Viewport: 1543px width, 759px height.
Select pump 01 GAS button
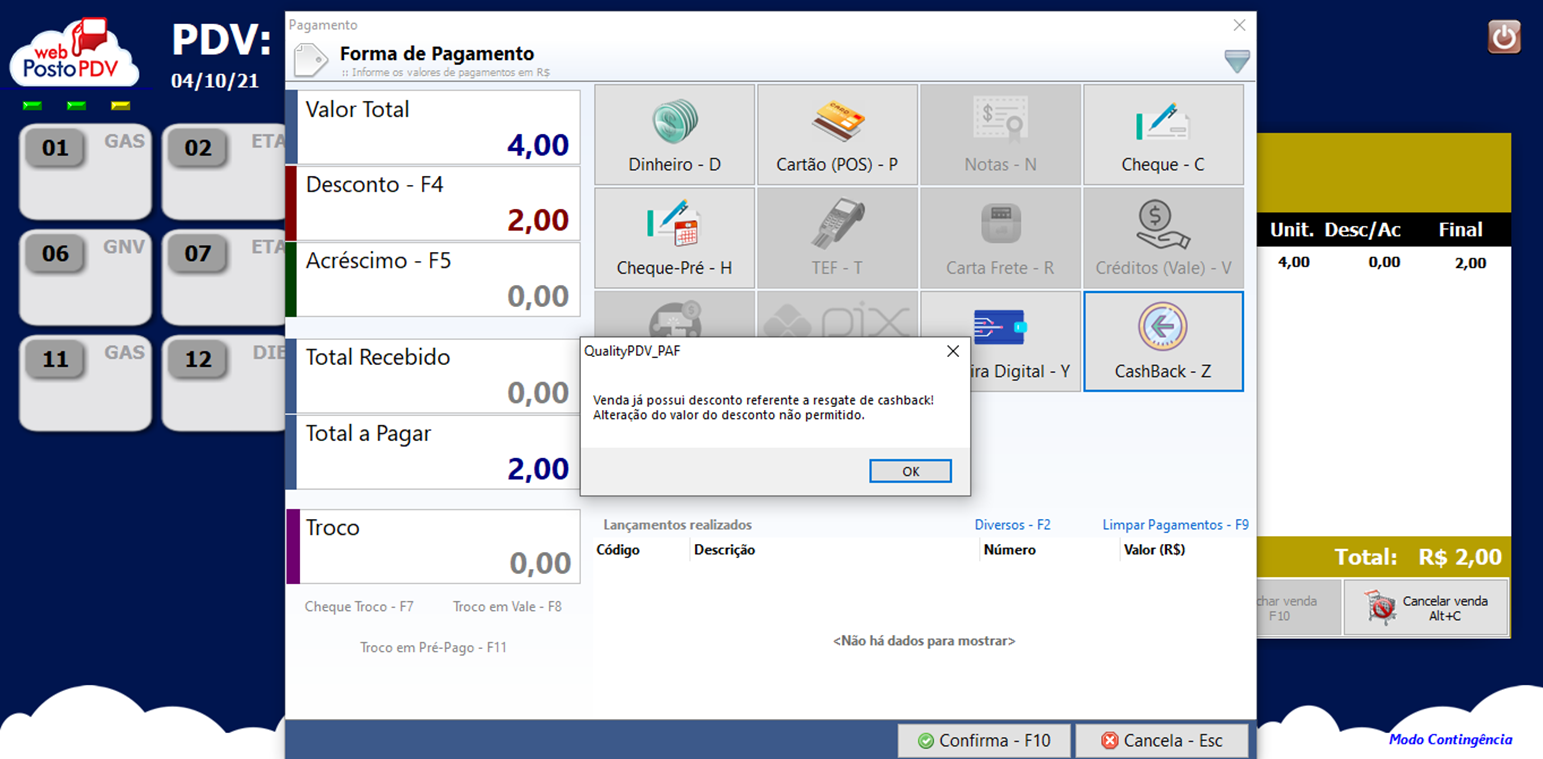click(85, 172)
